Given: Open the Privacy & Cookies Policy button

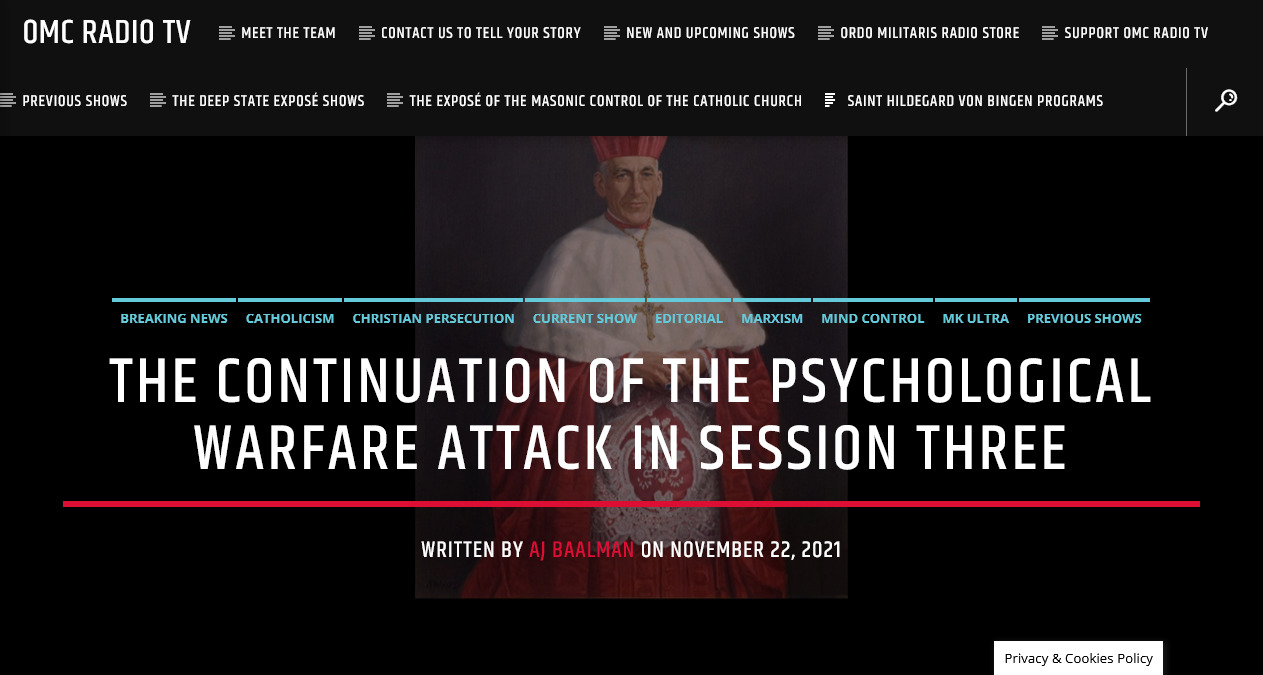Looking at the screenshot, I should pos(1078,658).
